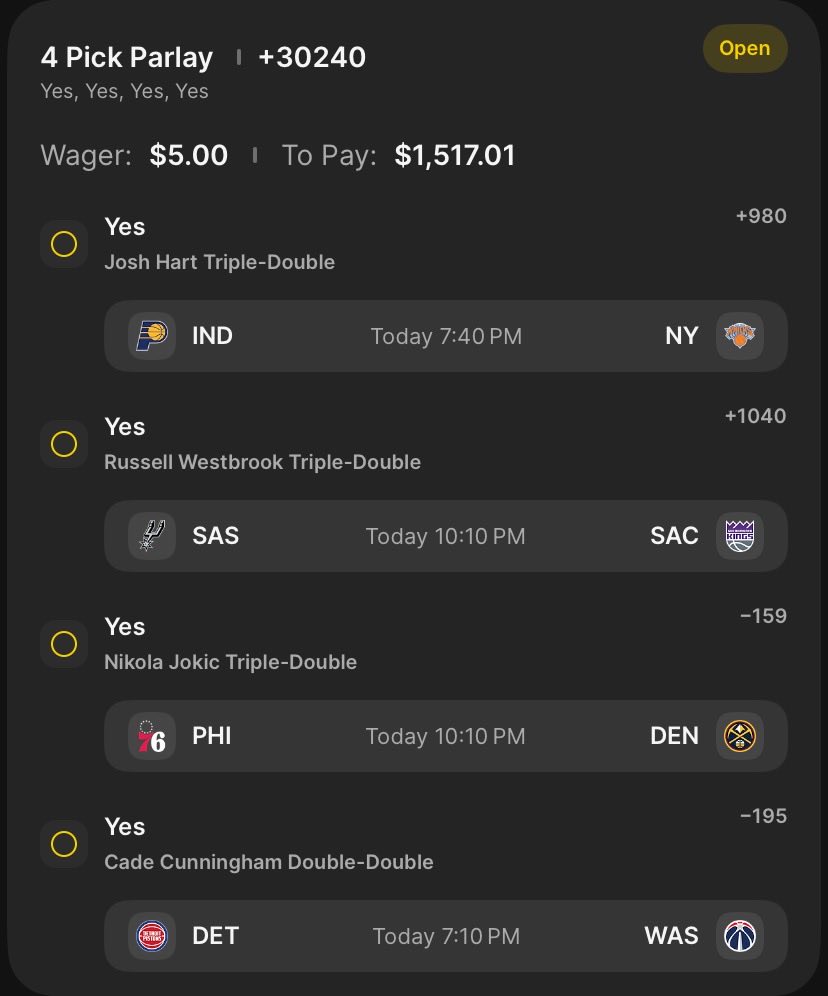Select the Russell Westbrook pick status circle
Viewport: 828px width, 996px height.
coord(64,444)
